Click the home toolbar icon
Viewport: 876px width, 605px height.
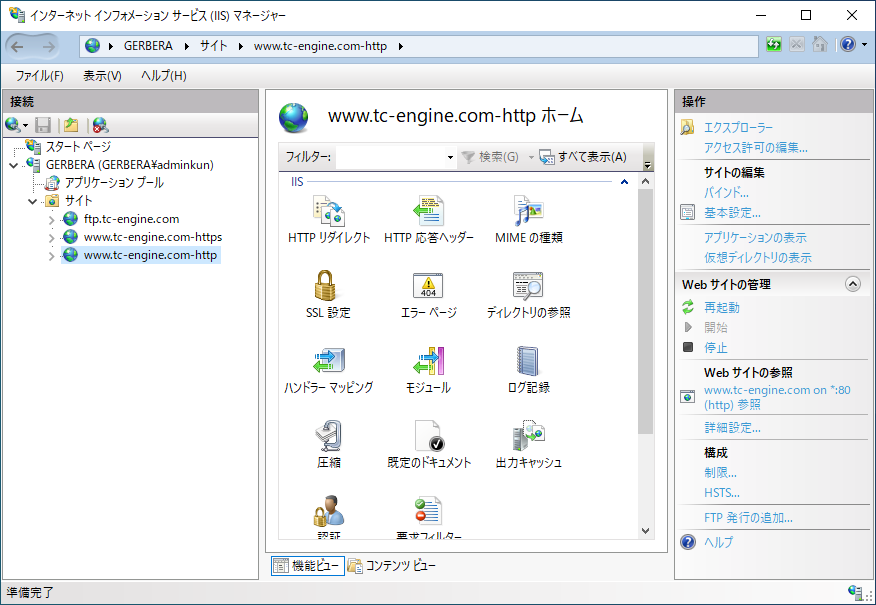point(820,45)
